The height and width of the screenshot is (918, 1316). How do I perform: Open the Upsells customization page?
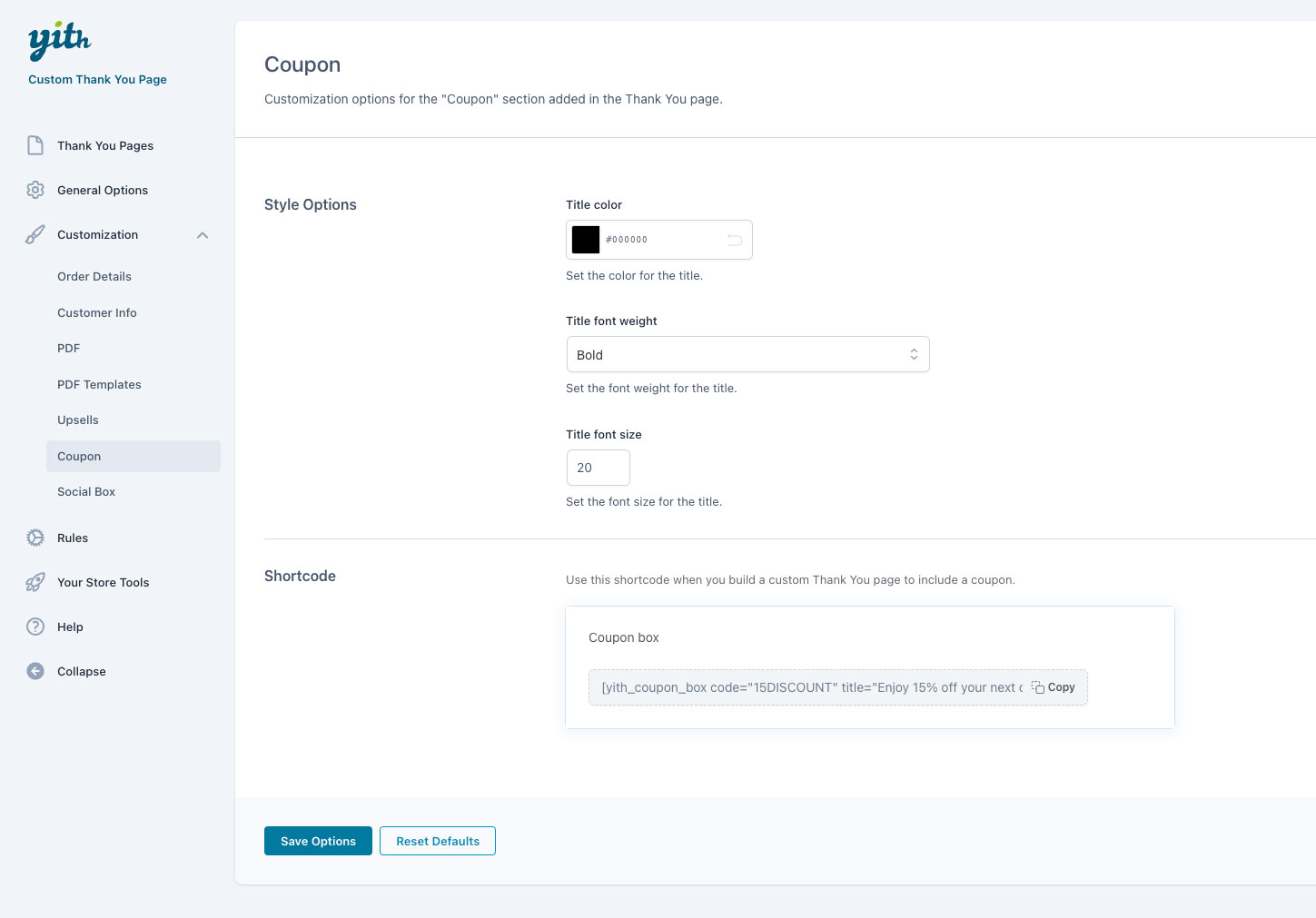tap(78, 420)
